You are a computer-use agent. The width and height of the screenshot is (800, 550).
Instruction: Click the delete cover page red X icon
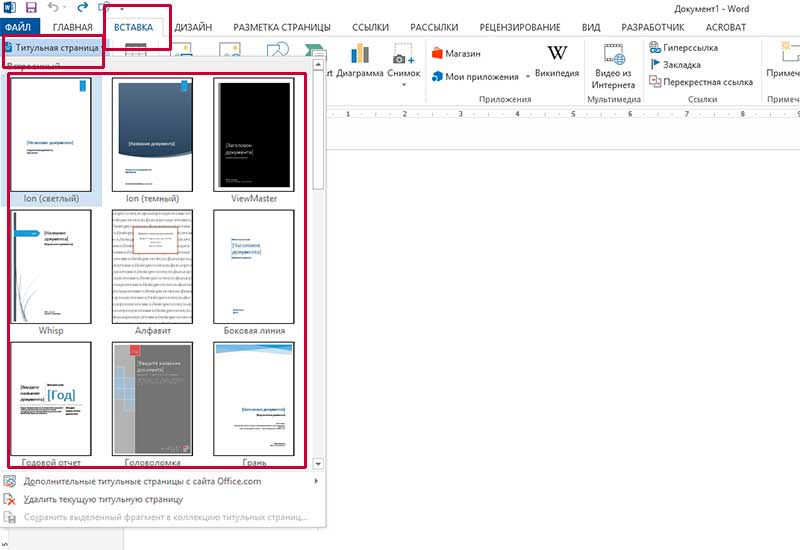(10, 499)
